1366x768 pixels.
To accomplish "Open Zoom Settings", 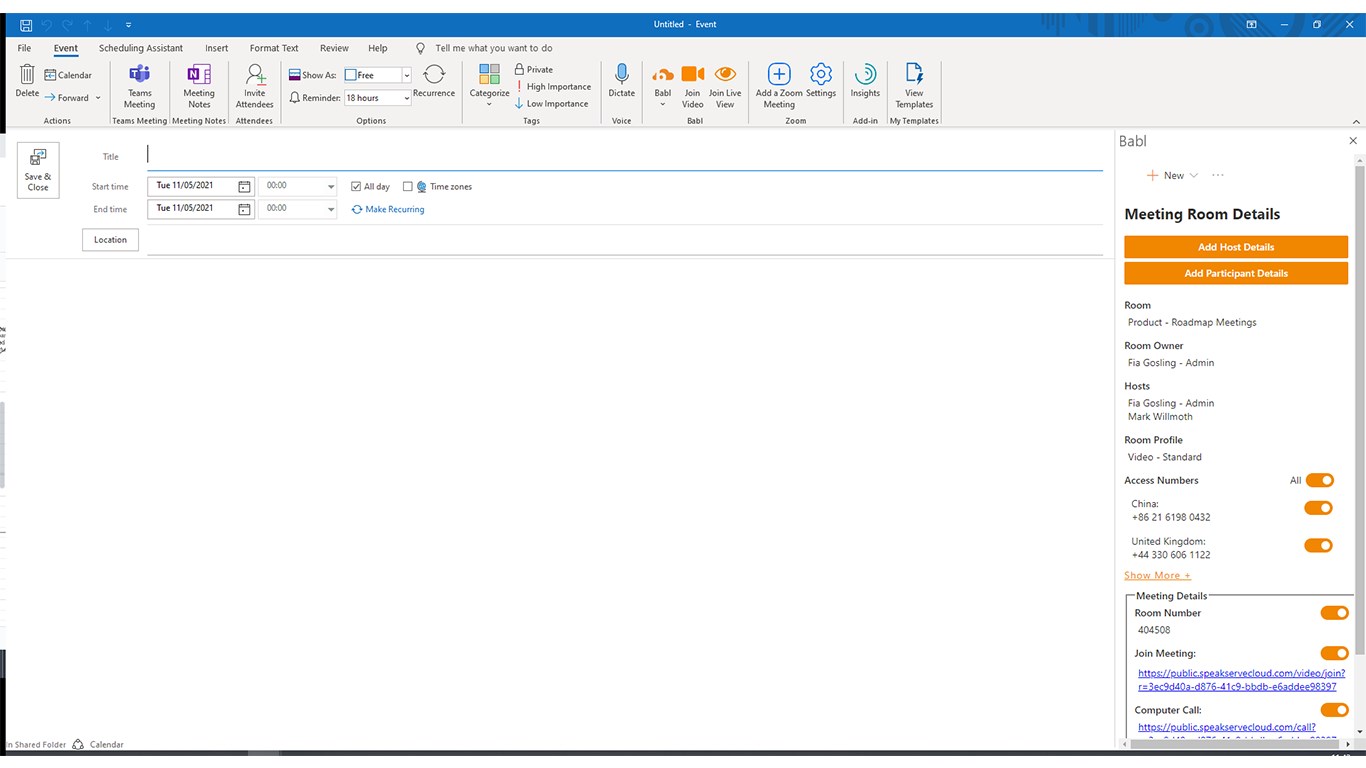I will (x=821, y=81).
